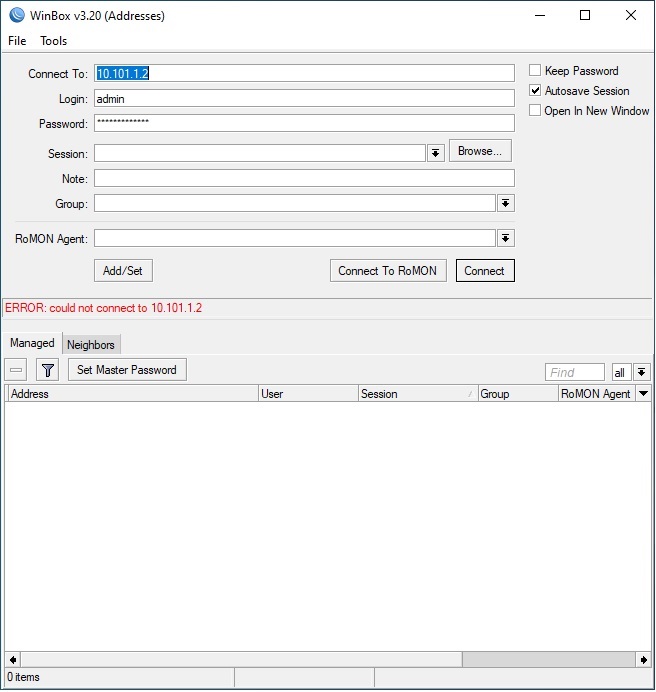Switch to the Neighbors tab
This screenshot has height=692, width=656.
[x=91, y=345]
